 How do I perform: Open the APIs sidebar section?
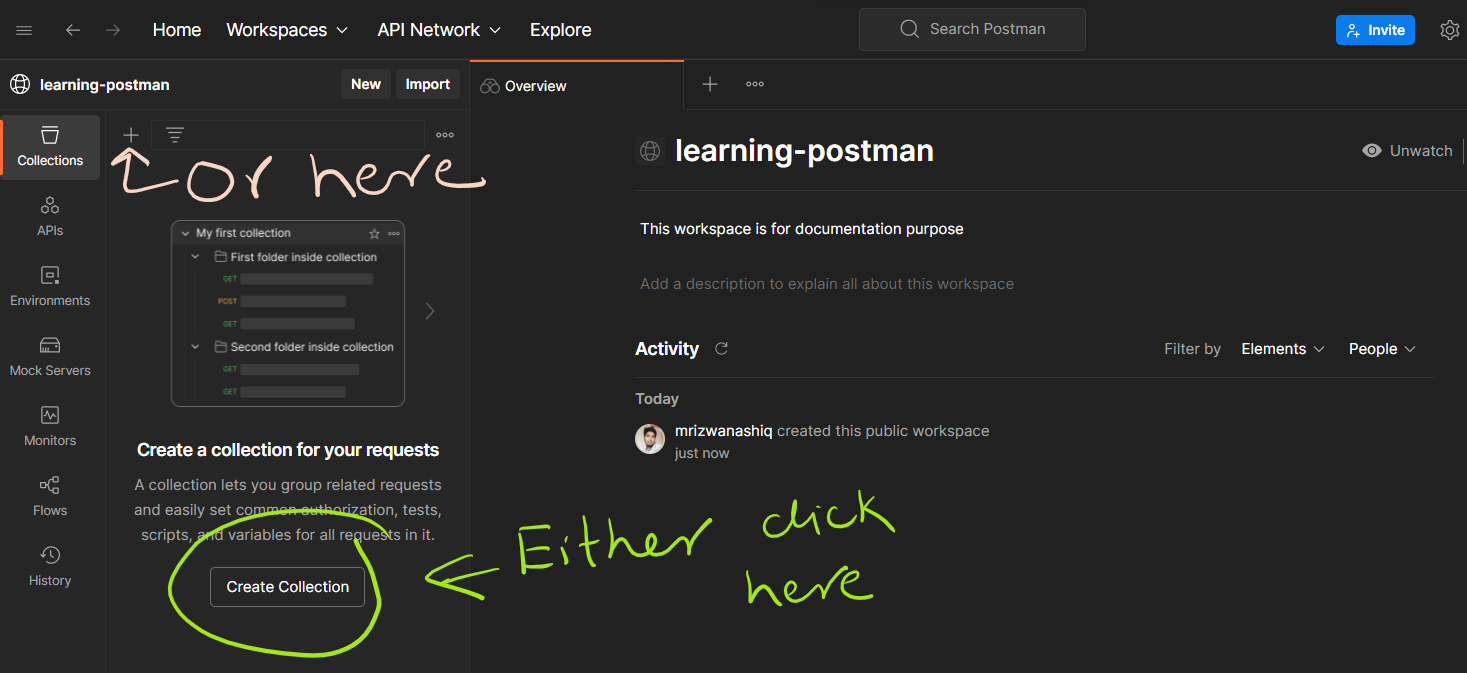tap(50, 216)
